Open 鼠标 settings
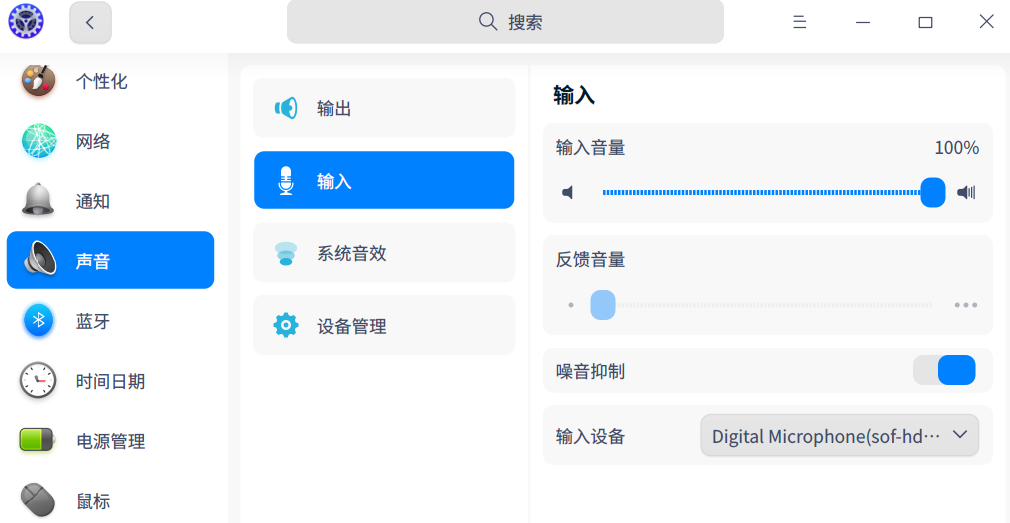This screenshot has width=1010, height=523. tap(110, 500)
